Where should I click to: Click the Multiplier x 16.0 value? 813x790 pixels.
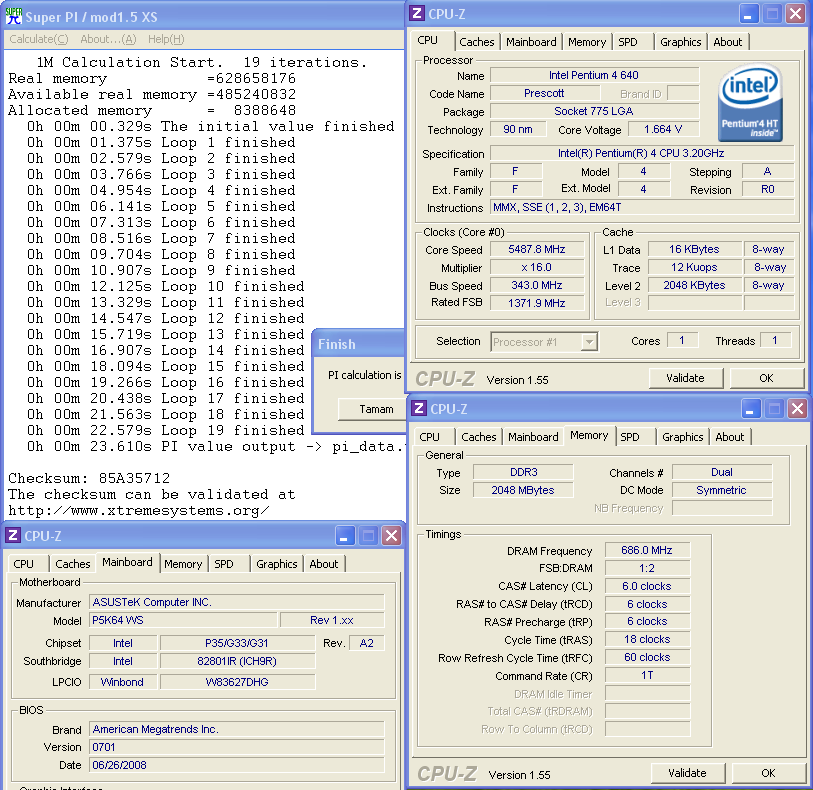(537, 267)
